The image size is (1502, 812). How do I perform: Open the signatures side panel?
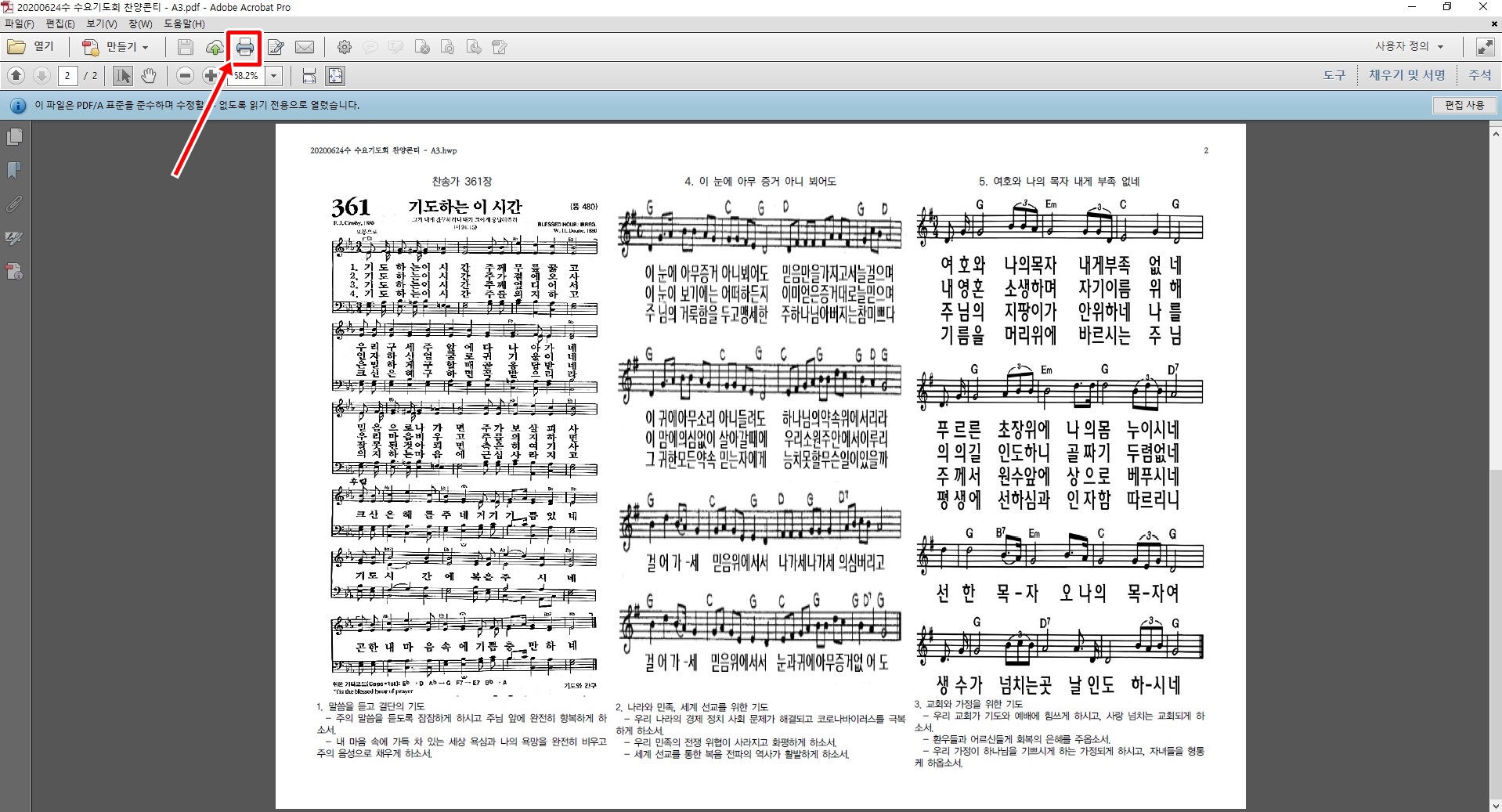point(14,238)
